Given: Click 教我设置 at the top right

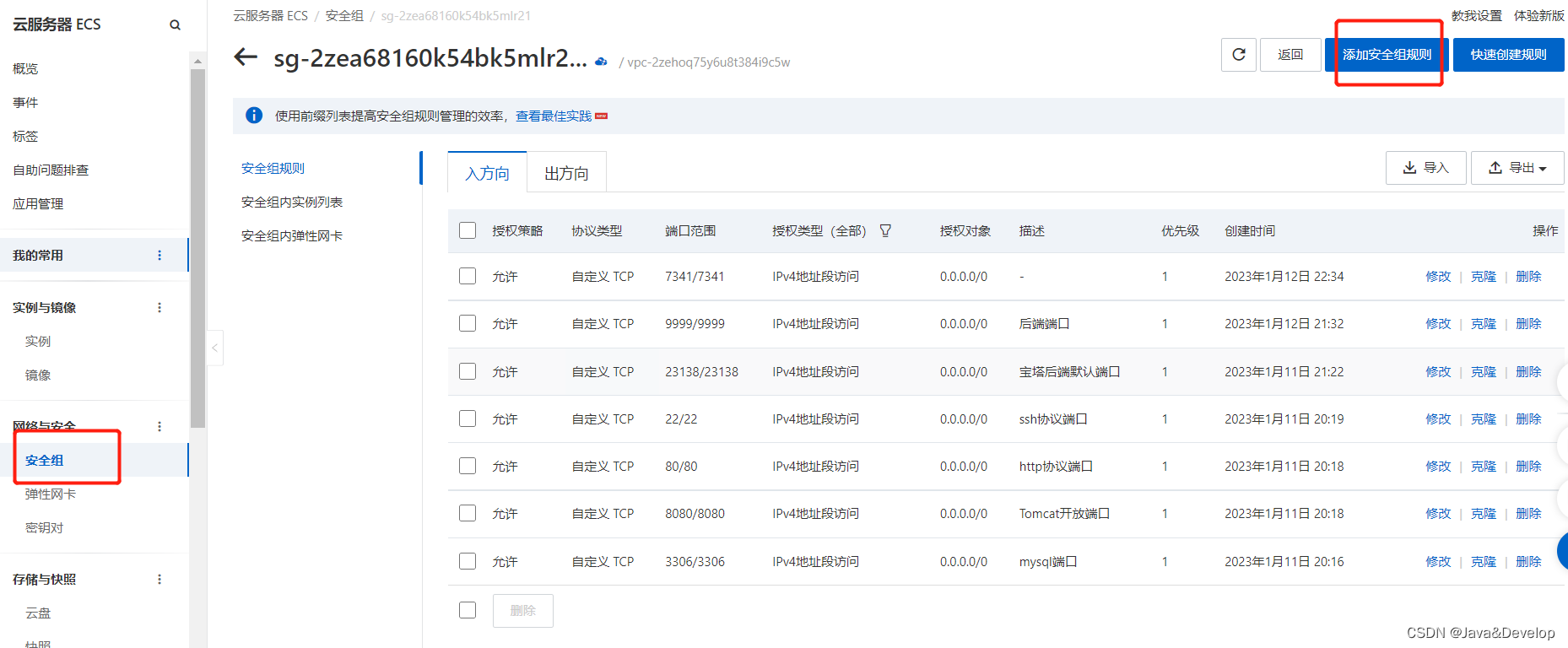Looking at the screenshot, I should tap(1477, 15).
